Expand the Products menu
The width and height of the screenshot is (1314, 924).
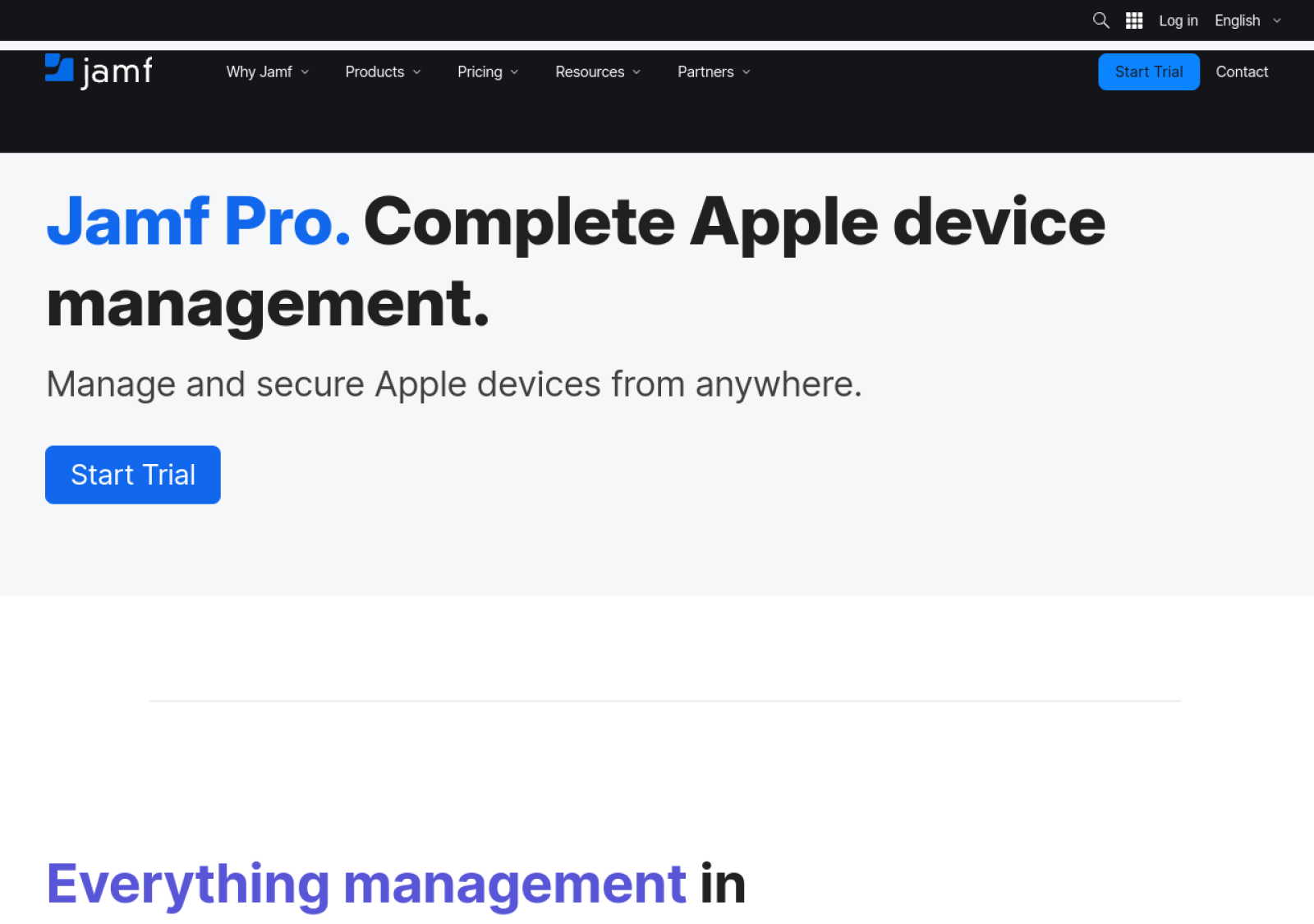point(383,72)
